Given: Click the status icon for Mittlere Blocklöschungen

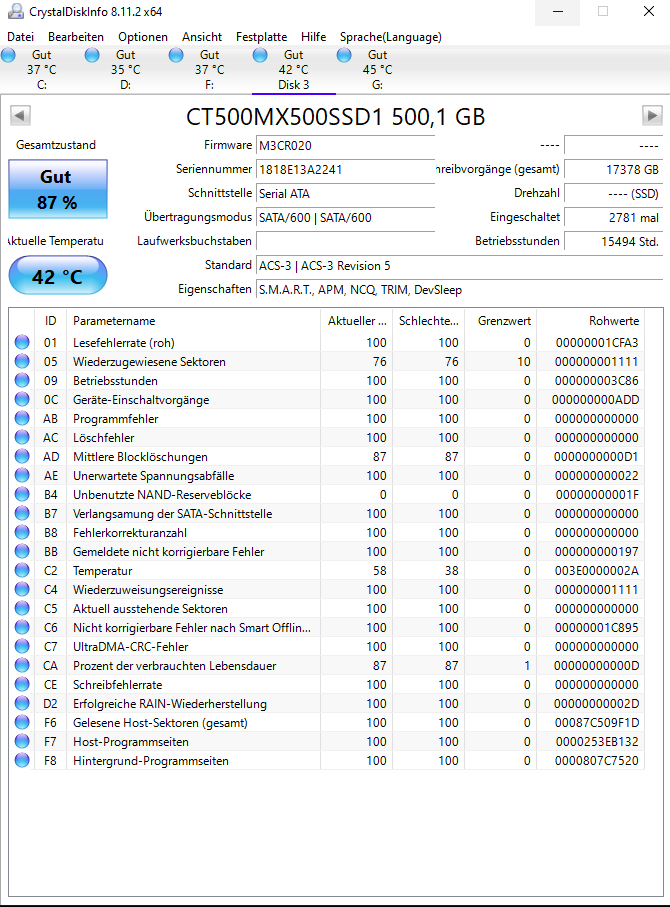Looking at the screenshot, I should pos(22,456).
